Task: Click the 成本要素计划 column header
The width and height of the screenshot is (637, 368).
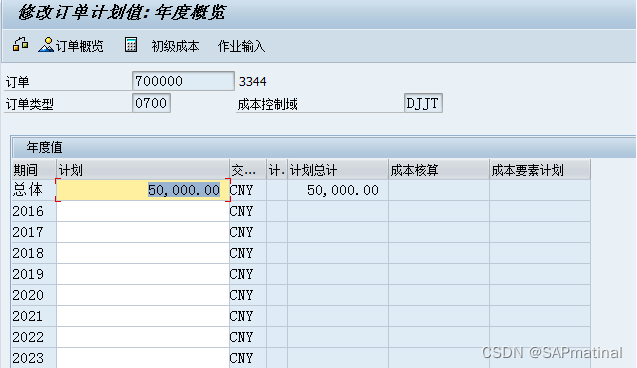Action: coord(540,170)
